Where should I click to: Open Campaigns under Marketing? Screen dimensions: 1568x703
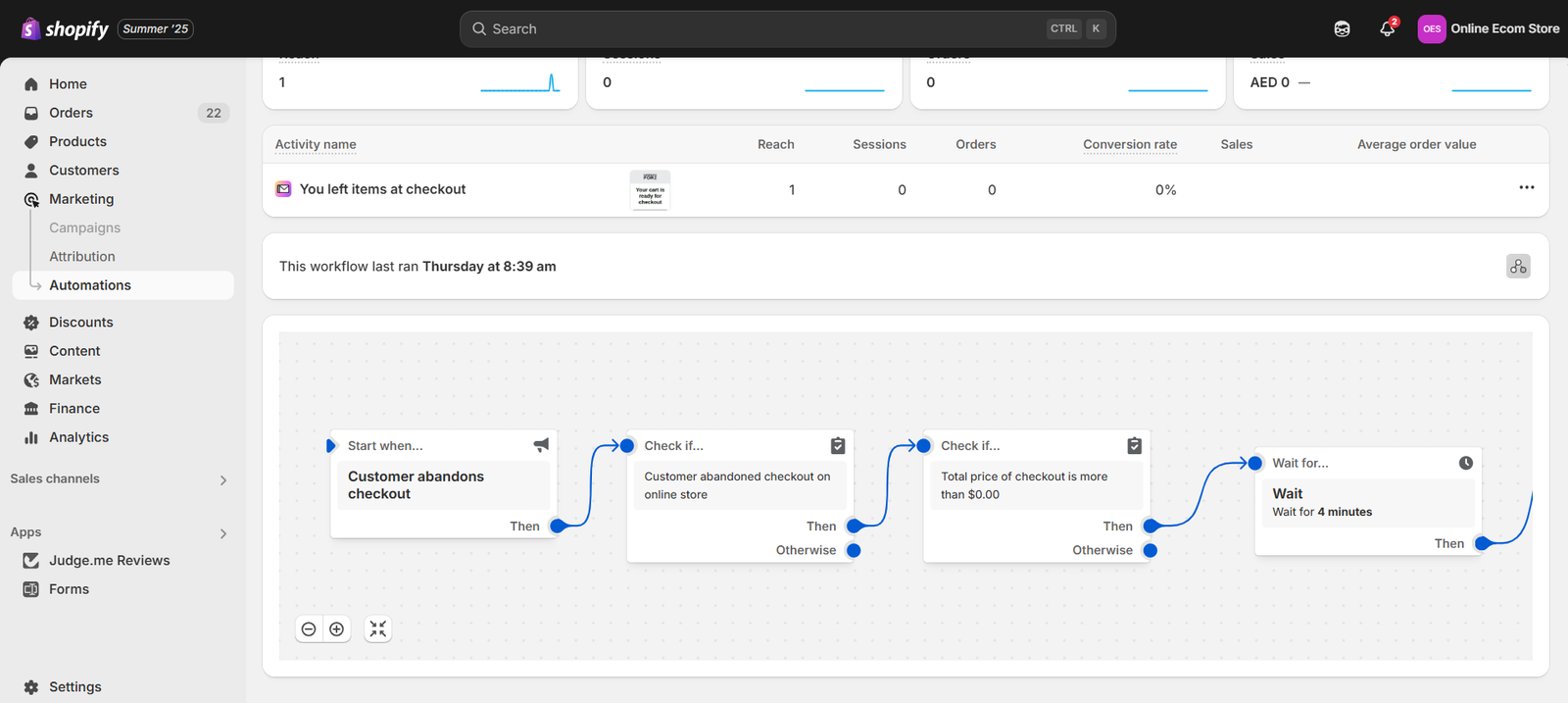click(x=84, y=227)
